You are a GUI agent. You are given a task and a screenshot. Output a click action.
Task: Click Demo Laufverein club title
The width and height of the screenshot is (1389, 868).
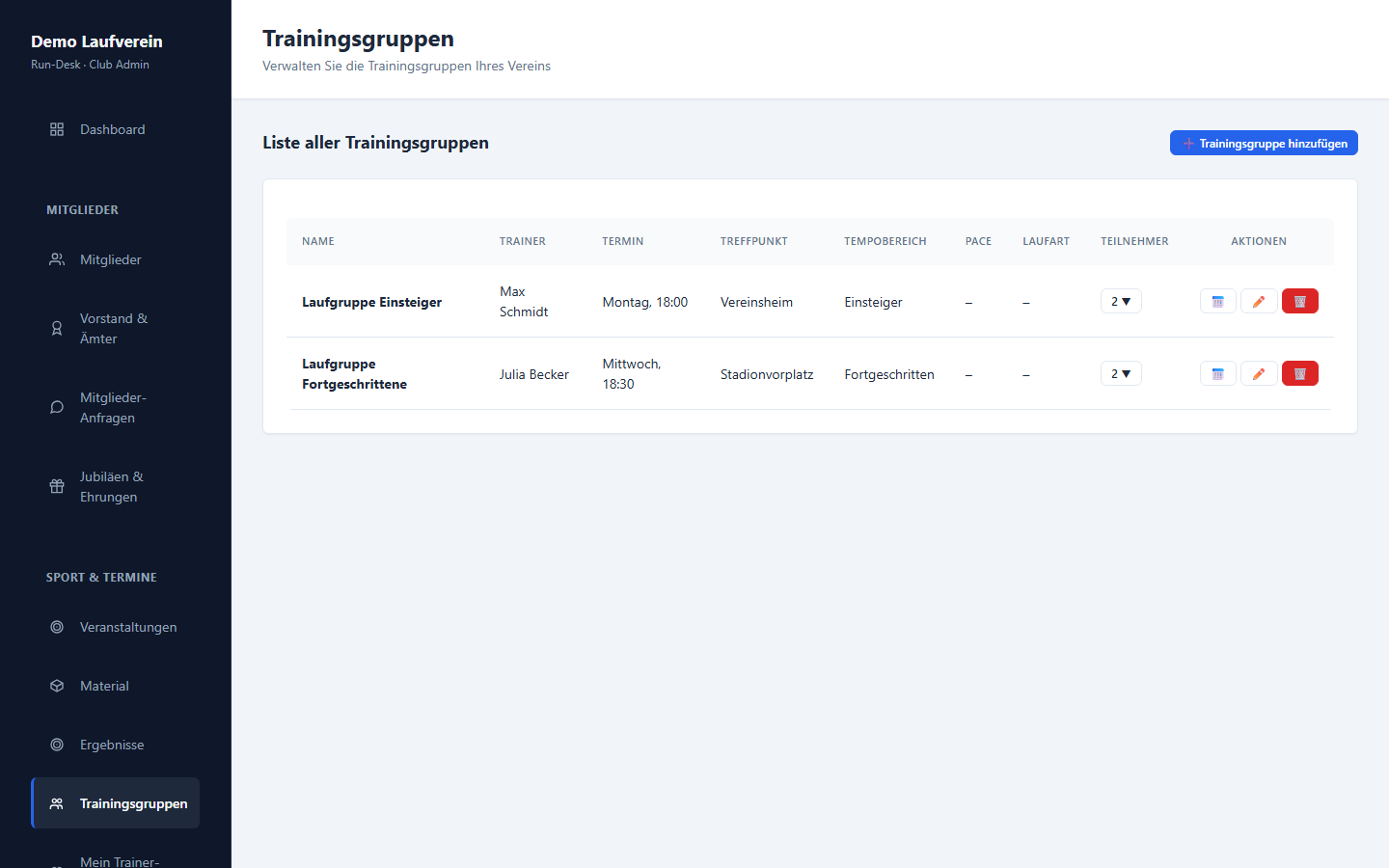coord(96,41)
